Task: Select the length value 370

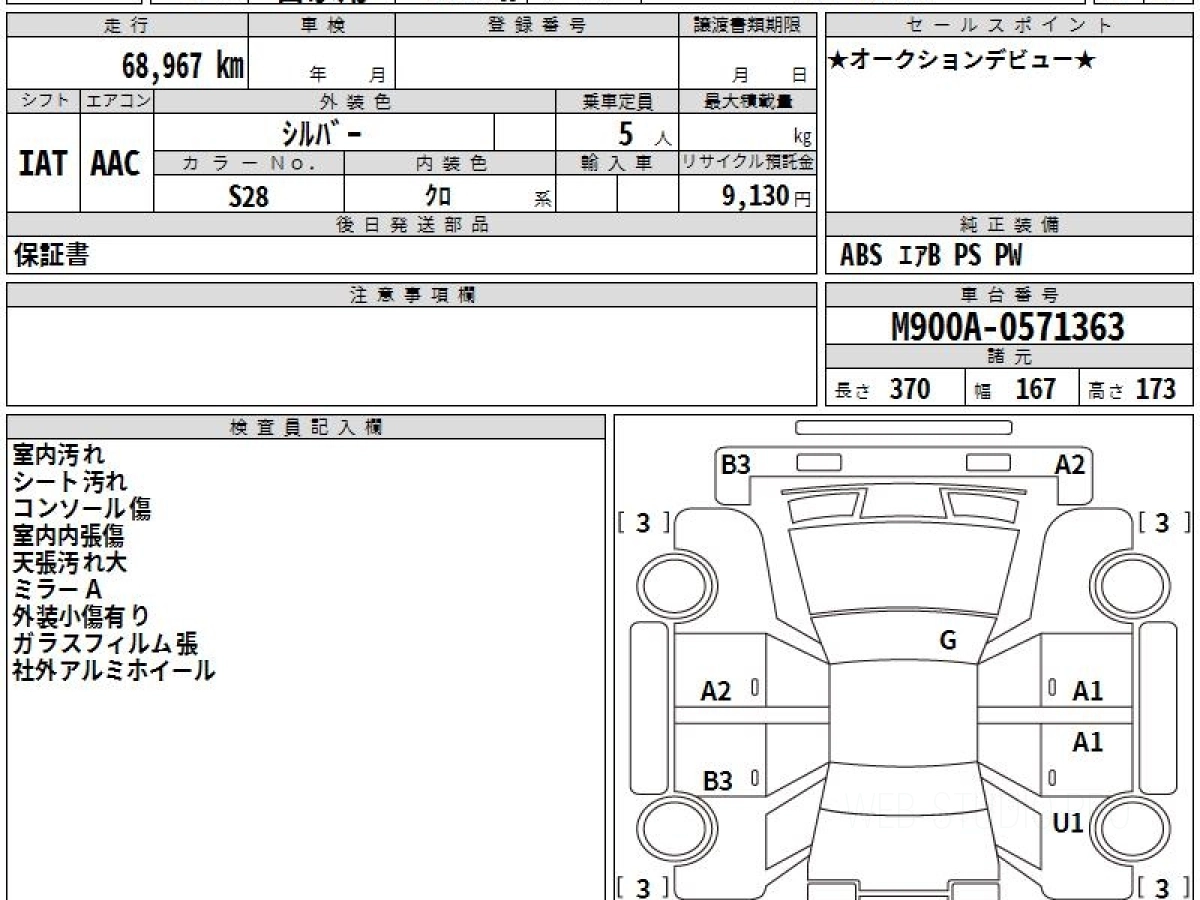Action: coord(910,389)
